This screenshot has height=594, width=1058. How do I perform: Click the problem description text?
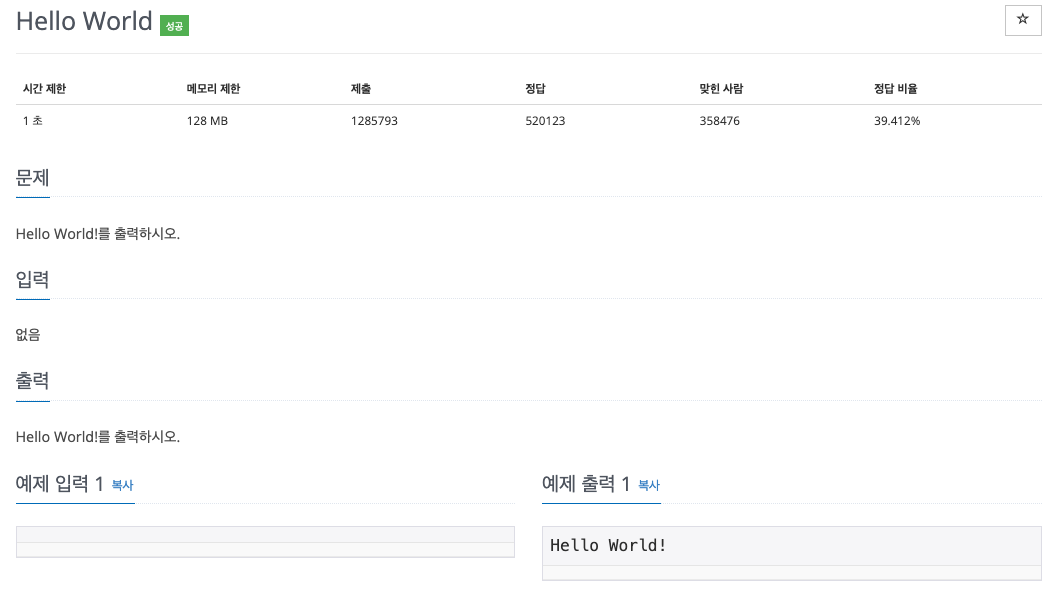(x=97, y=233)
